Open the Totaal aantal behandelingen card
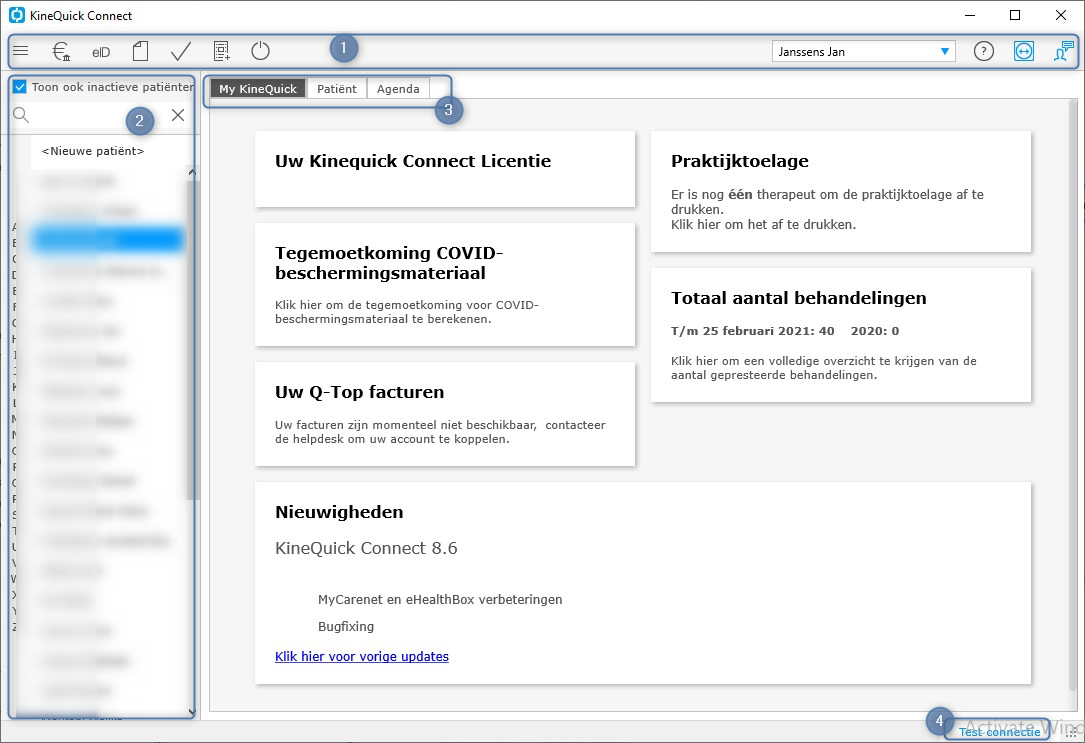1085x743 pixels. (841, 335)
